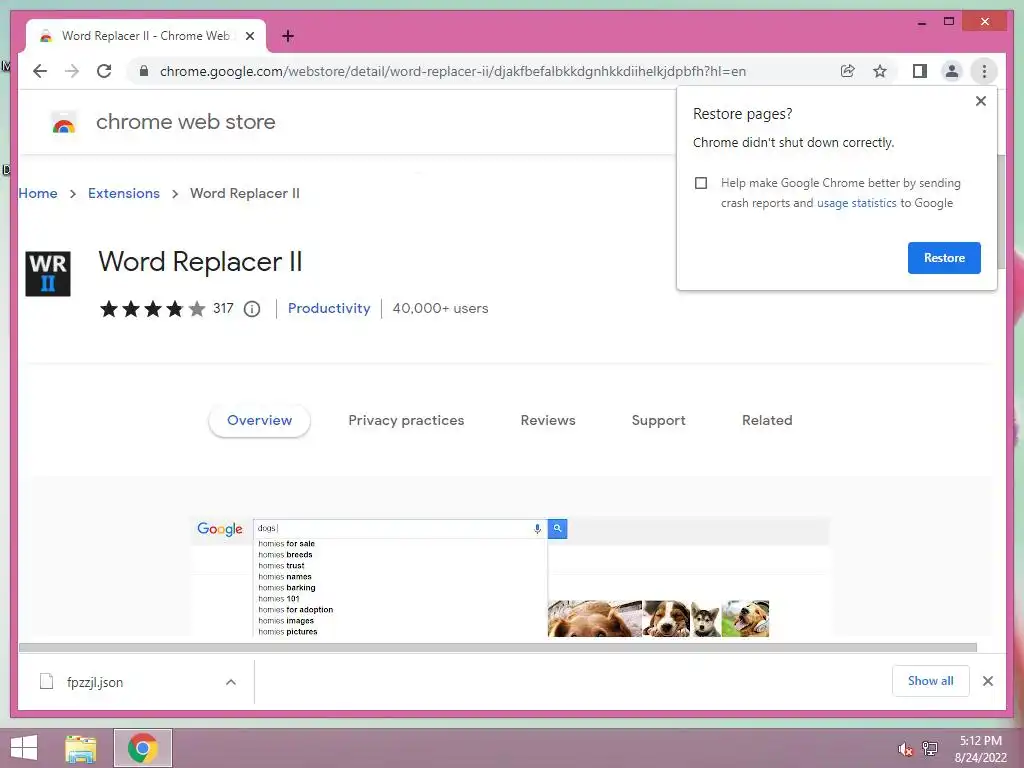Click the Word Replacer II heading
The height and width of the screenshot is (768, 1024).
(200, 262)
